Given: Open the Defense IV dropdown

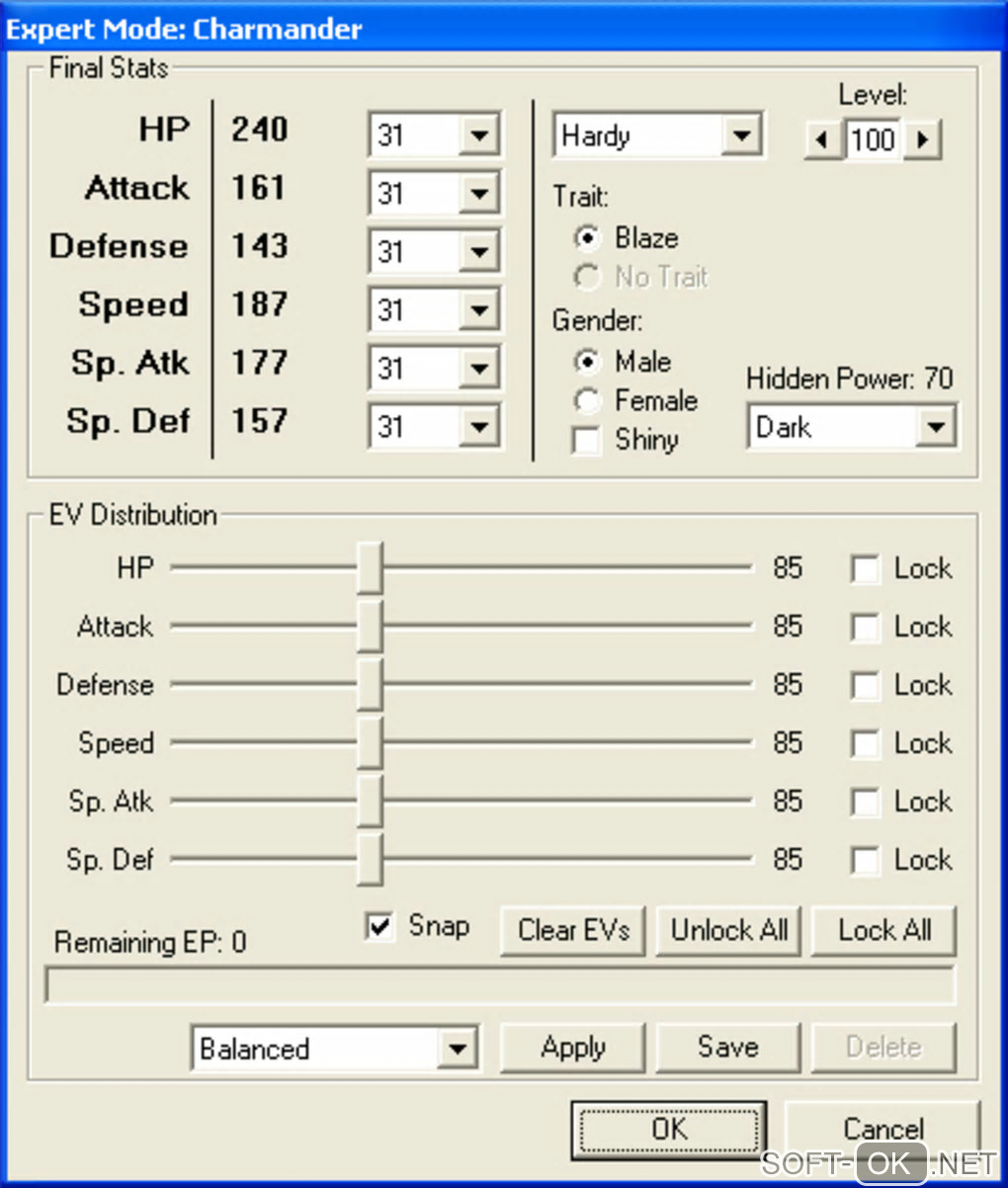Looking at the screenshot, I should pos(478,252).
